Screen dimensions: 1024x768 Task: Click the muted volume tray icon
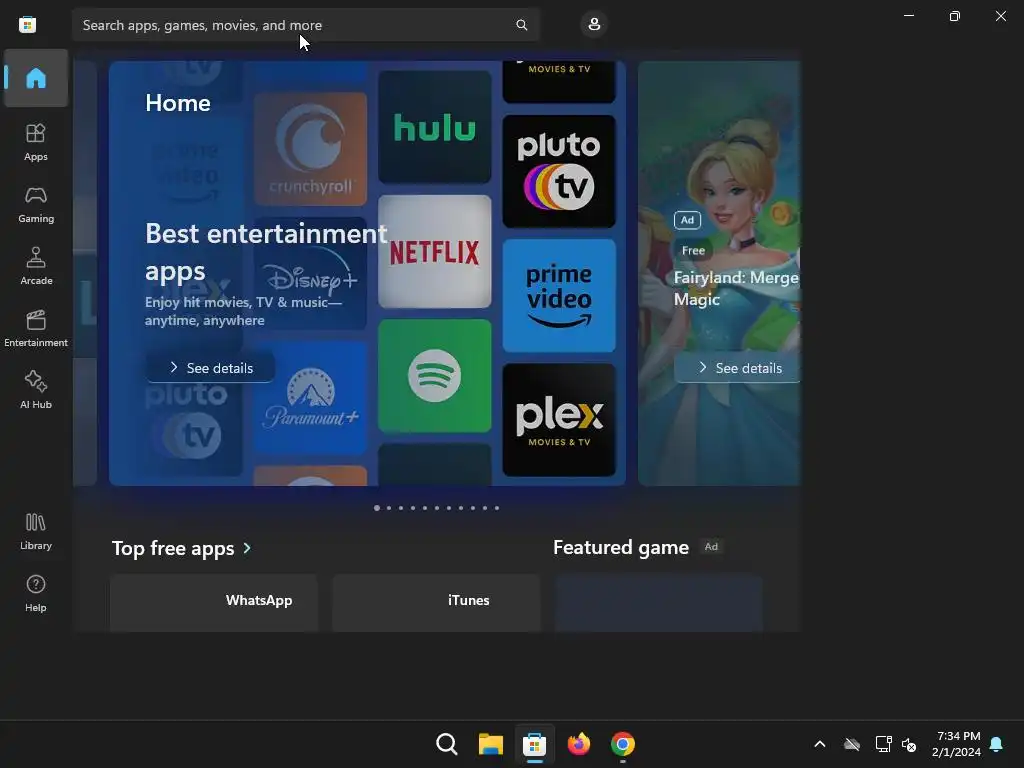(909, 744)
